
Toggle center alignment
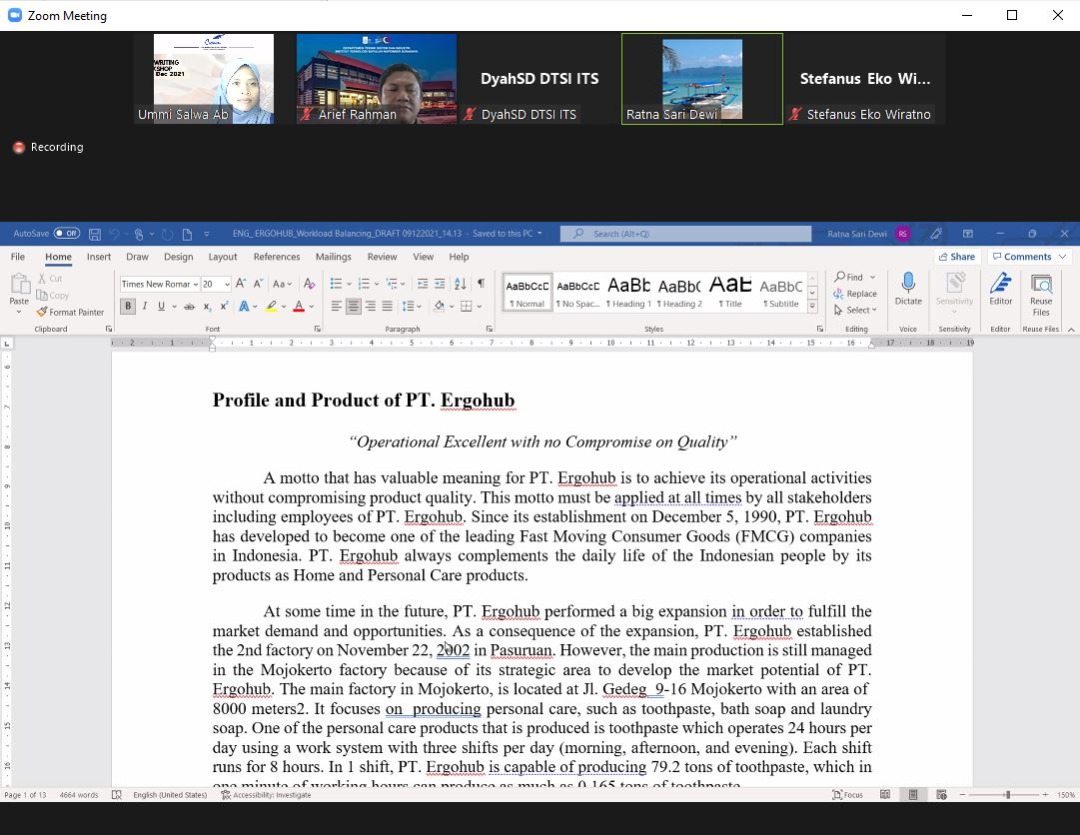point(353,307)
